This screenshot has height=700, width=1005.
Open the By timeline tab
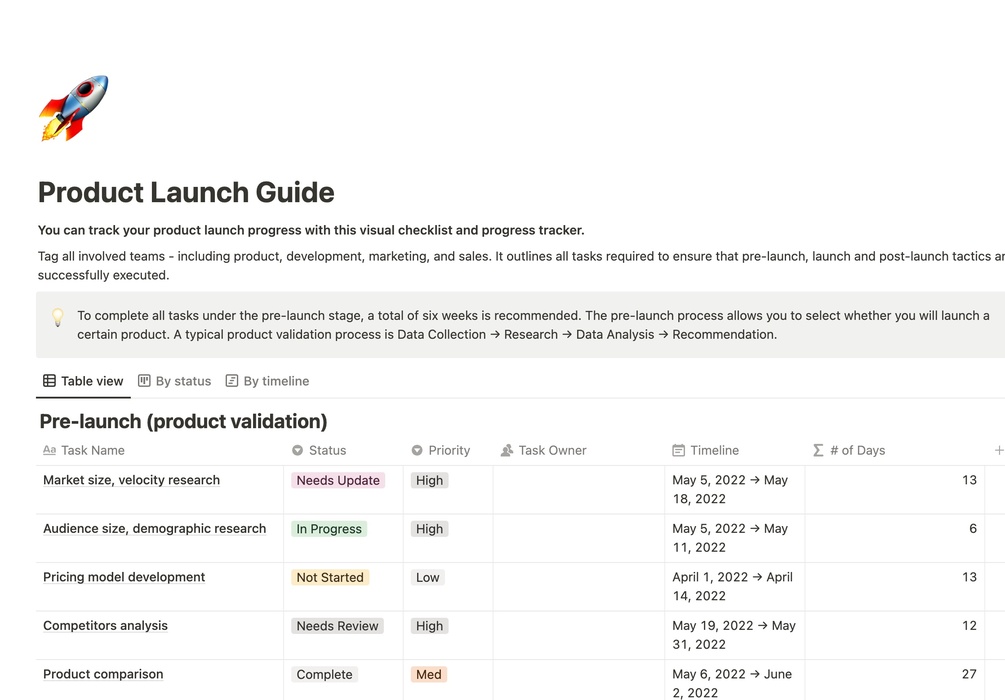tap(267, 381)
